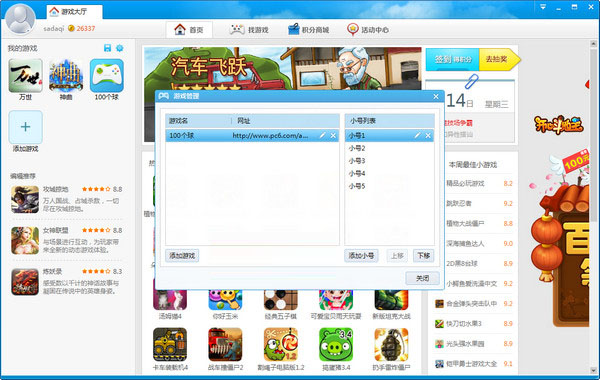Open the 割绳子电脑版1.2 game icon

click(x=280, y=344)
